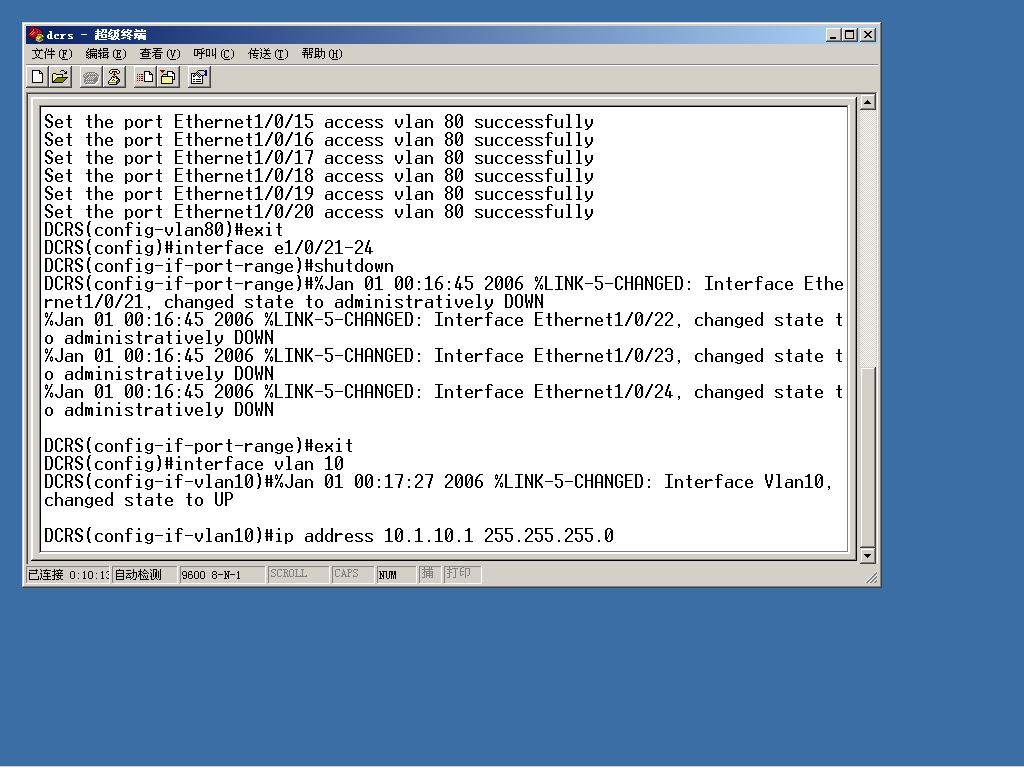Image resolution: width=1024 pixels, height=768 pixels.
Task: Click the Send file toolbar icon
Action: point(144,78)
